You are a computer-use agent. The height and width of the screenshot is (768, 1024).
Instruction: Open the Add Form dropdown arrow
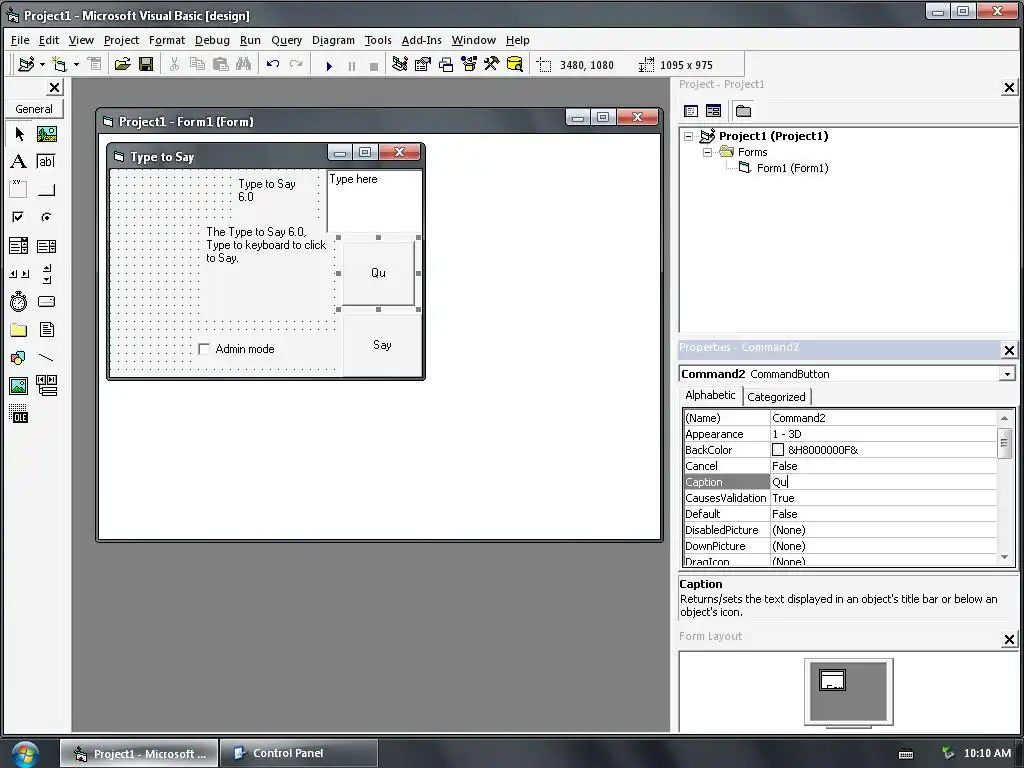click(76, 64)
